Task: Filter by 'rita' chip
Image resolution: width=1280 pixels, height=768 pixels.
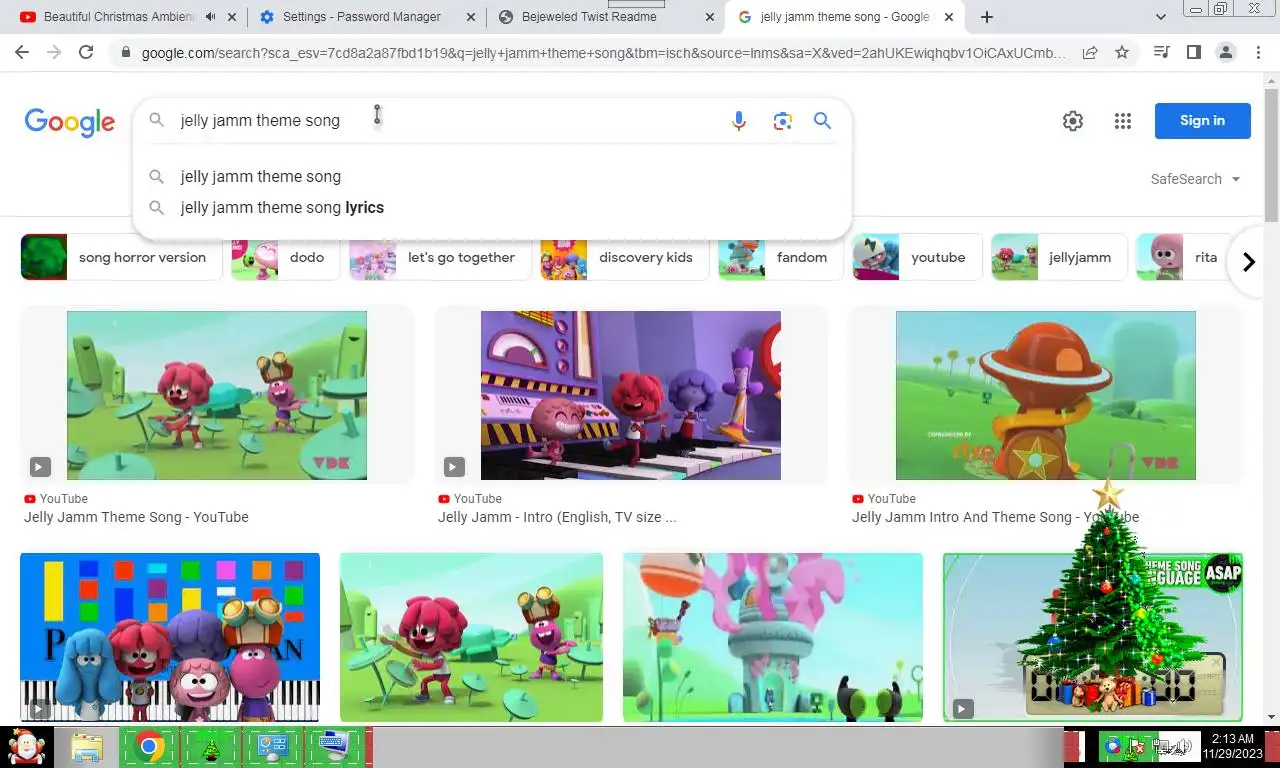Action: coord(1184,257)
